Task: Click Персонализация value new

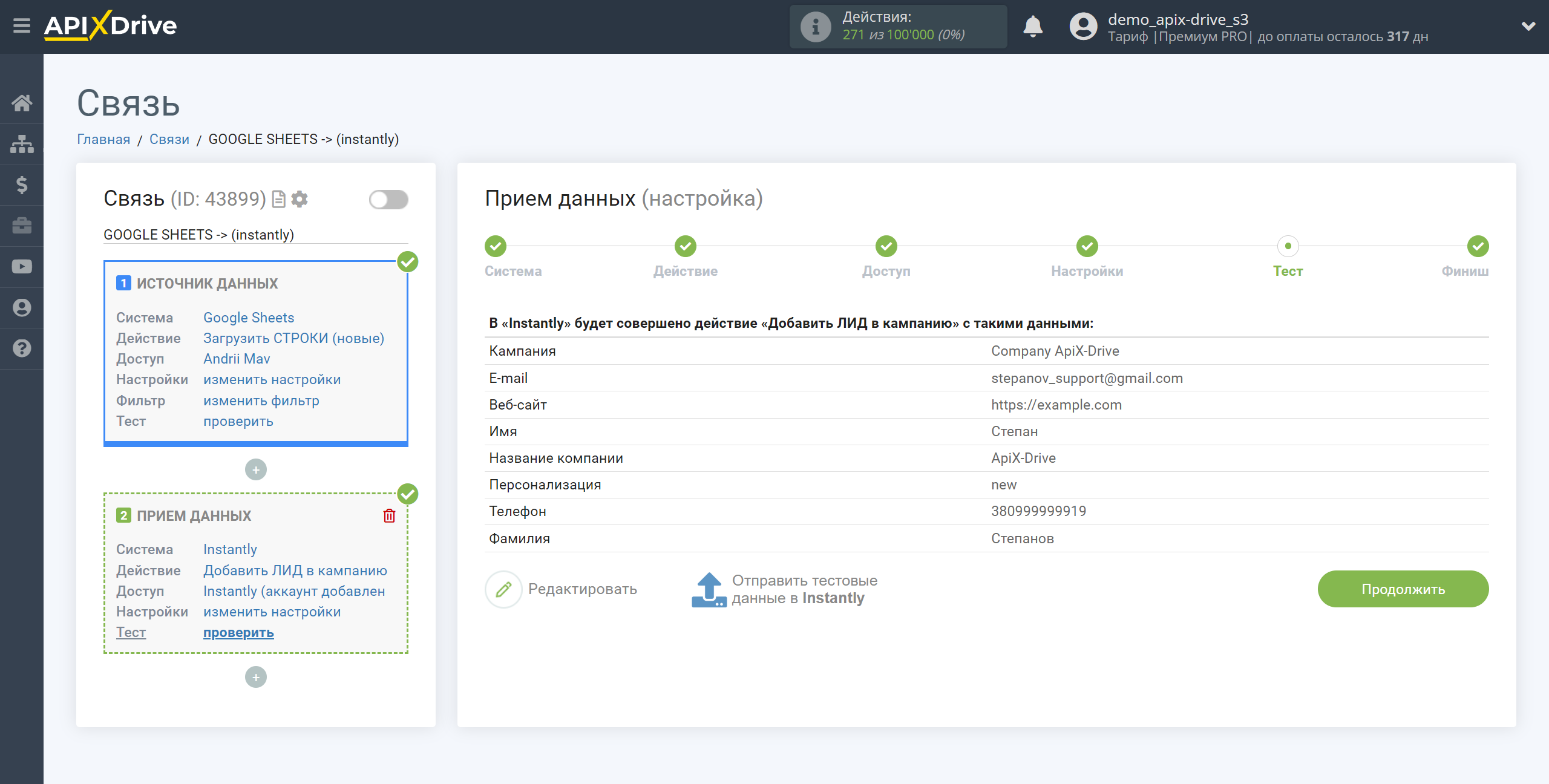Action: point(1003,485)
